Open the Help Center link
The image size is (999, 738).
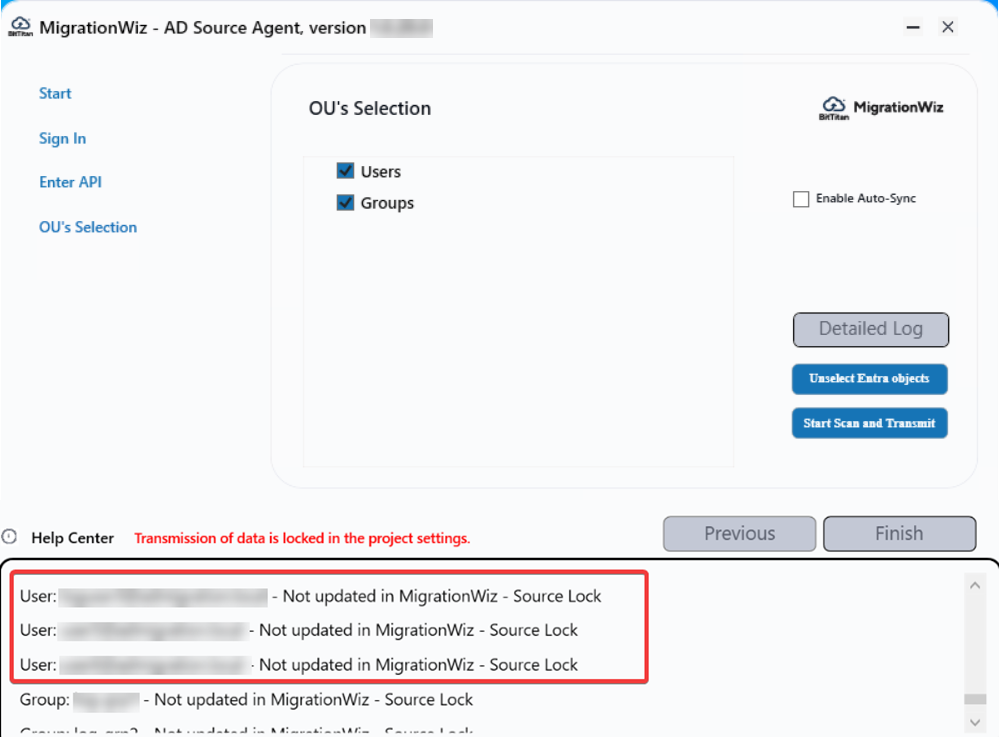(72, 538)
